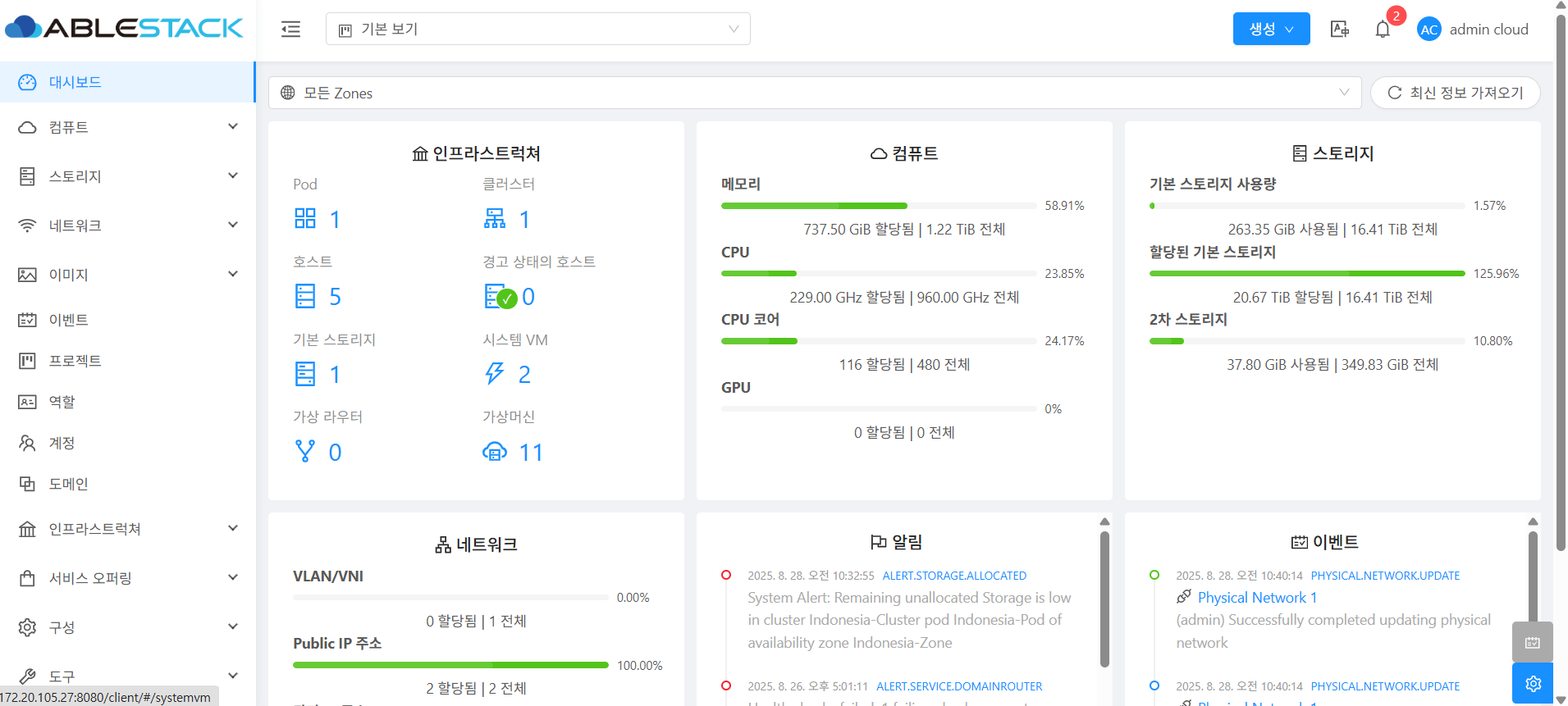Open the 모든 Zones dropdown selector

(x=814, y=93)
